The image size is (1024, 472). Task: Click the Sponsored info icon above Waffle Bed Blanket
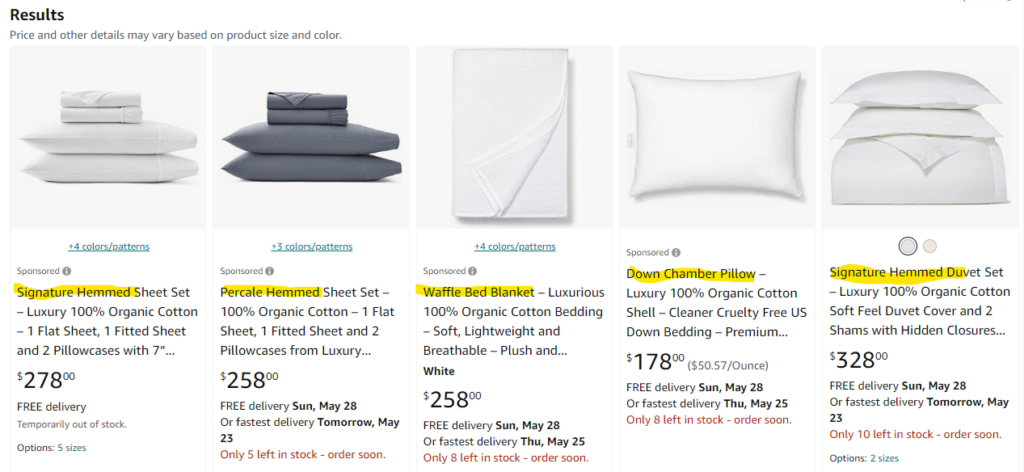pos(473,271)
